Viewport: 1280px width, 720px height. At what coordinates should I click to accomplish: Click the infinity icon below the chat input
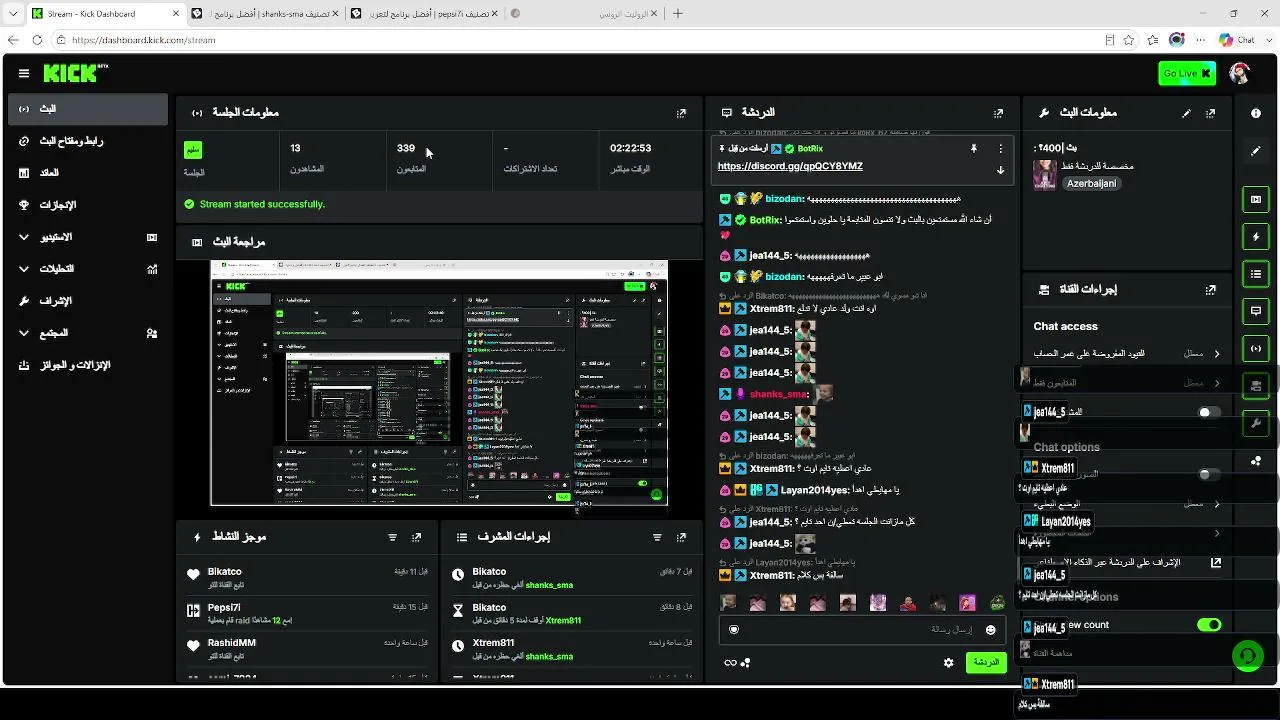730,662
